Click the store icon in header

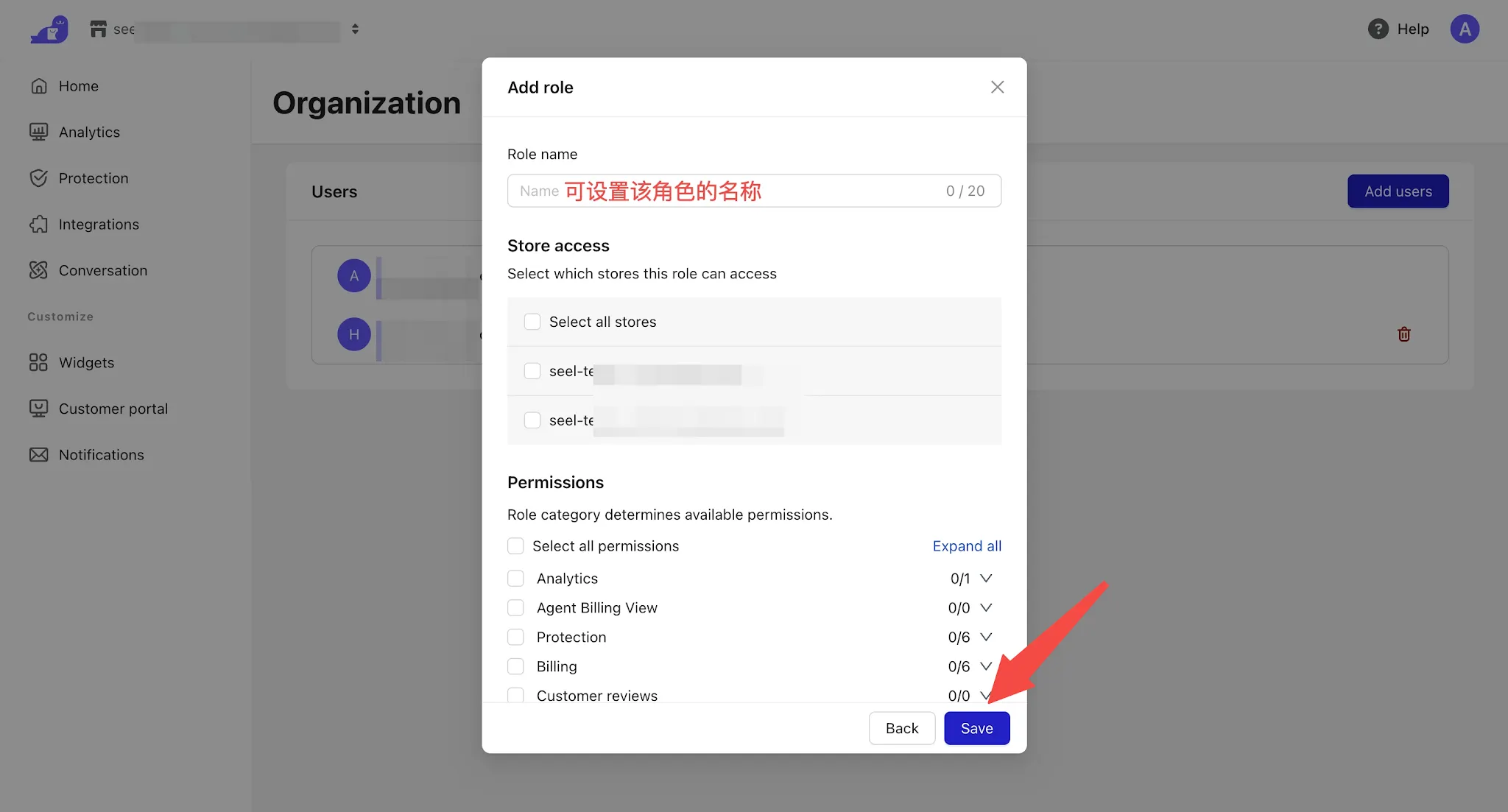pyautogui.click(x=98, y=29)
